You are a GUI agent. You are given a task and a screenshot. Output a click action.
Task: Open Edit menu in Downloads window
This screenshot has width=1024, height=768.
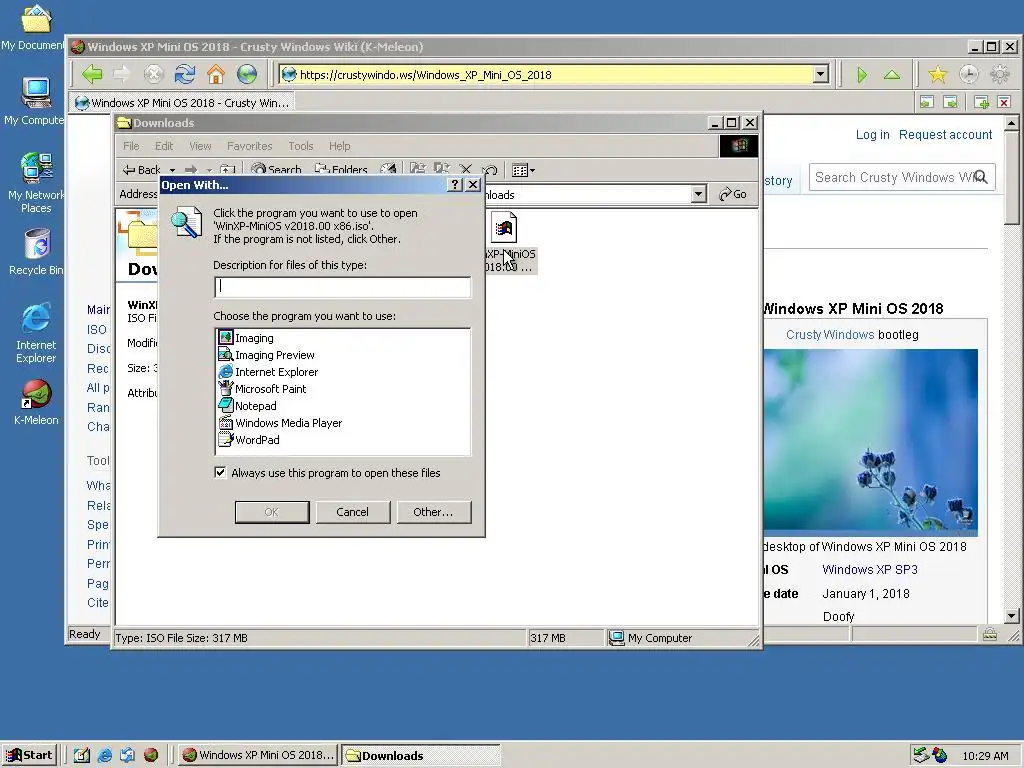(x=164, y=146)
